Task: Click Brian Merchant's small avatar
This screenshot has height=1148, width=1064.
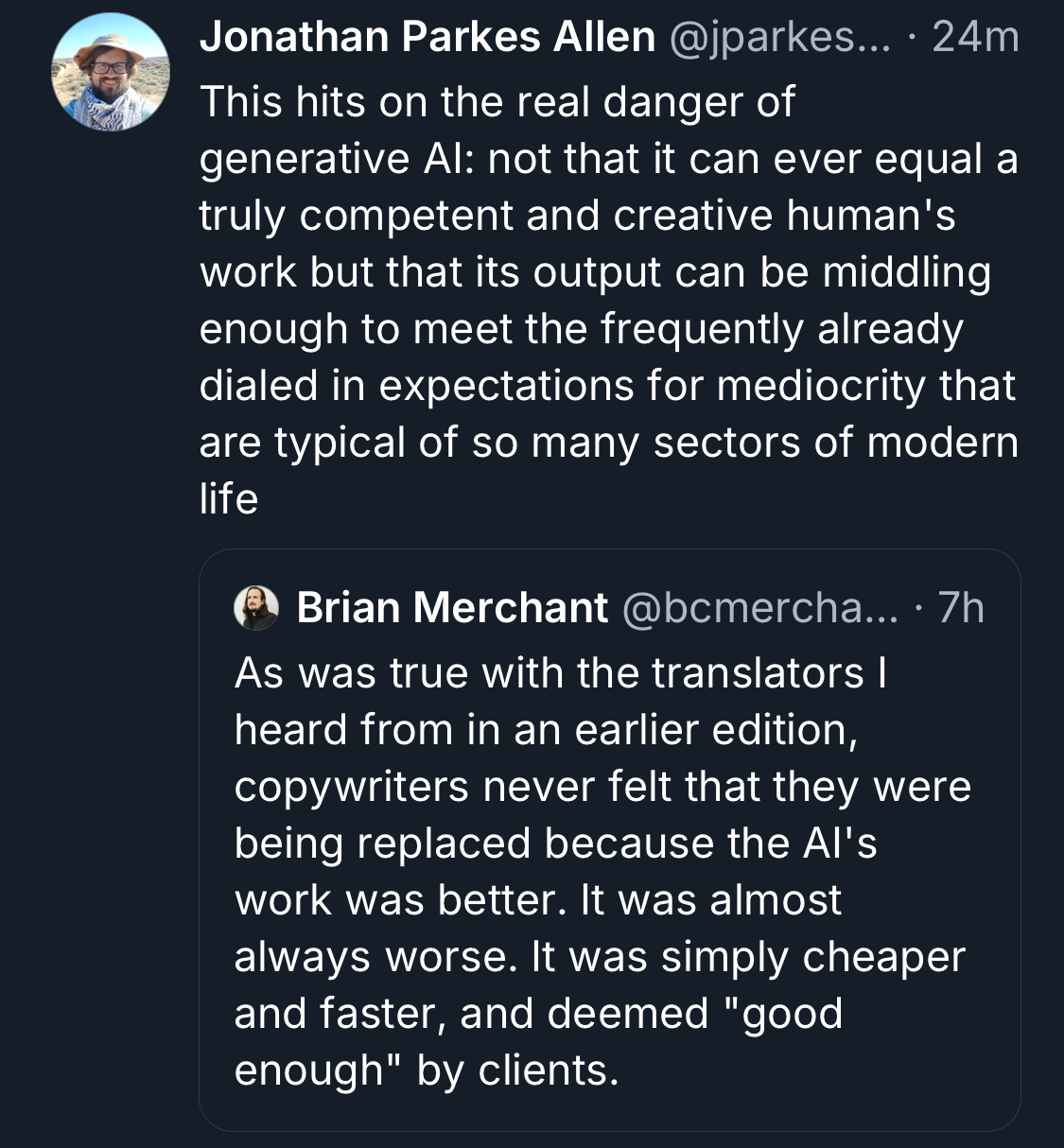Action: (256, 607)
